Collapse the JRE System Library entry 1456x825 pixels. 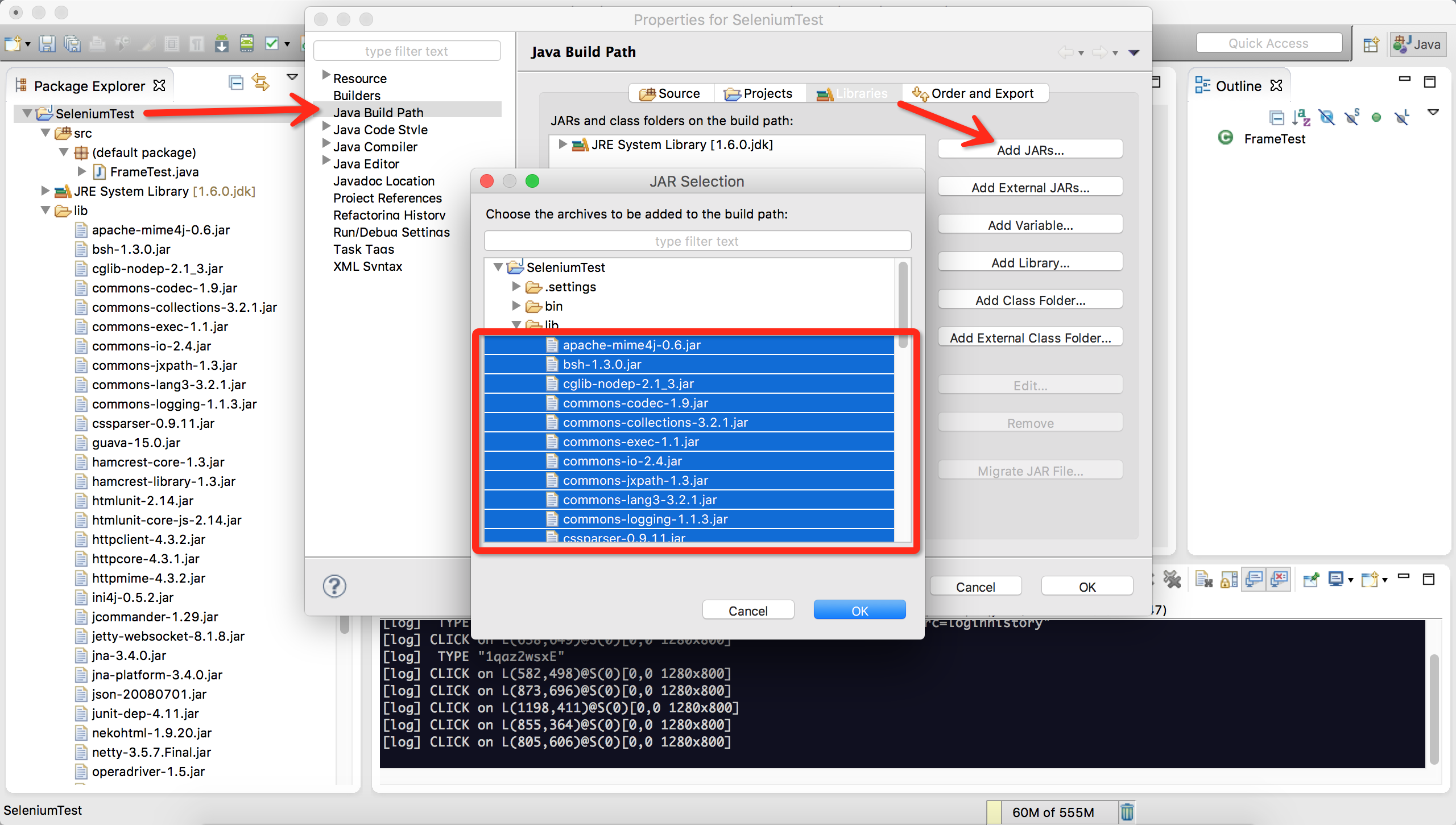[x=45, y=191]
